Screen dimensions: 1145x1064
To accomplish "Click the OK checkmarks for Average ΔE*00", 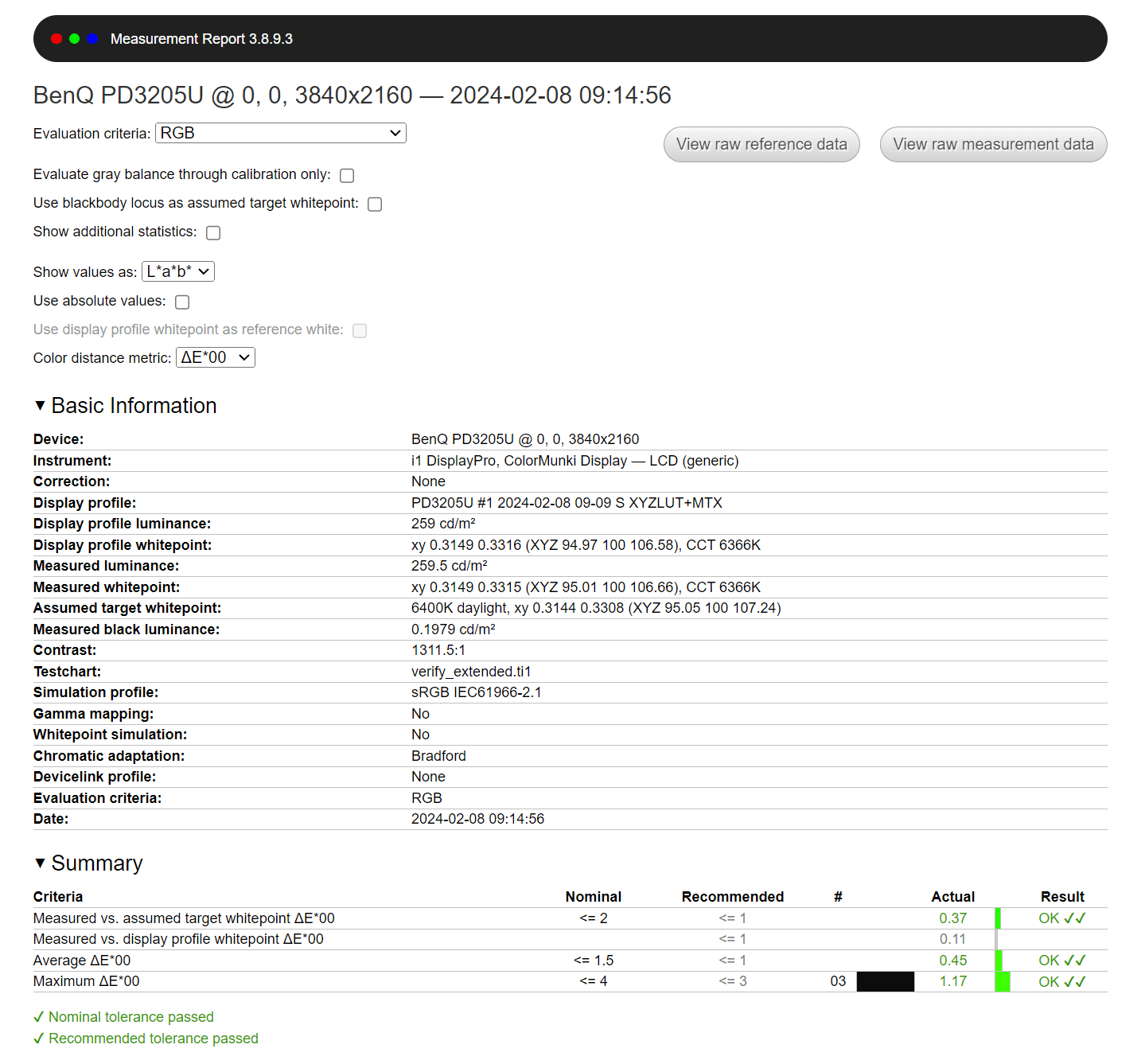I will [1061, 961].
